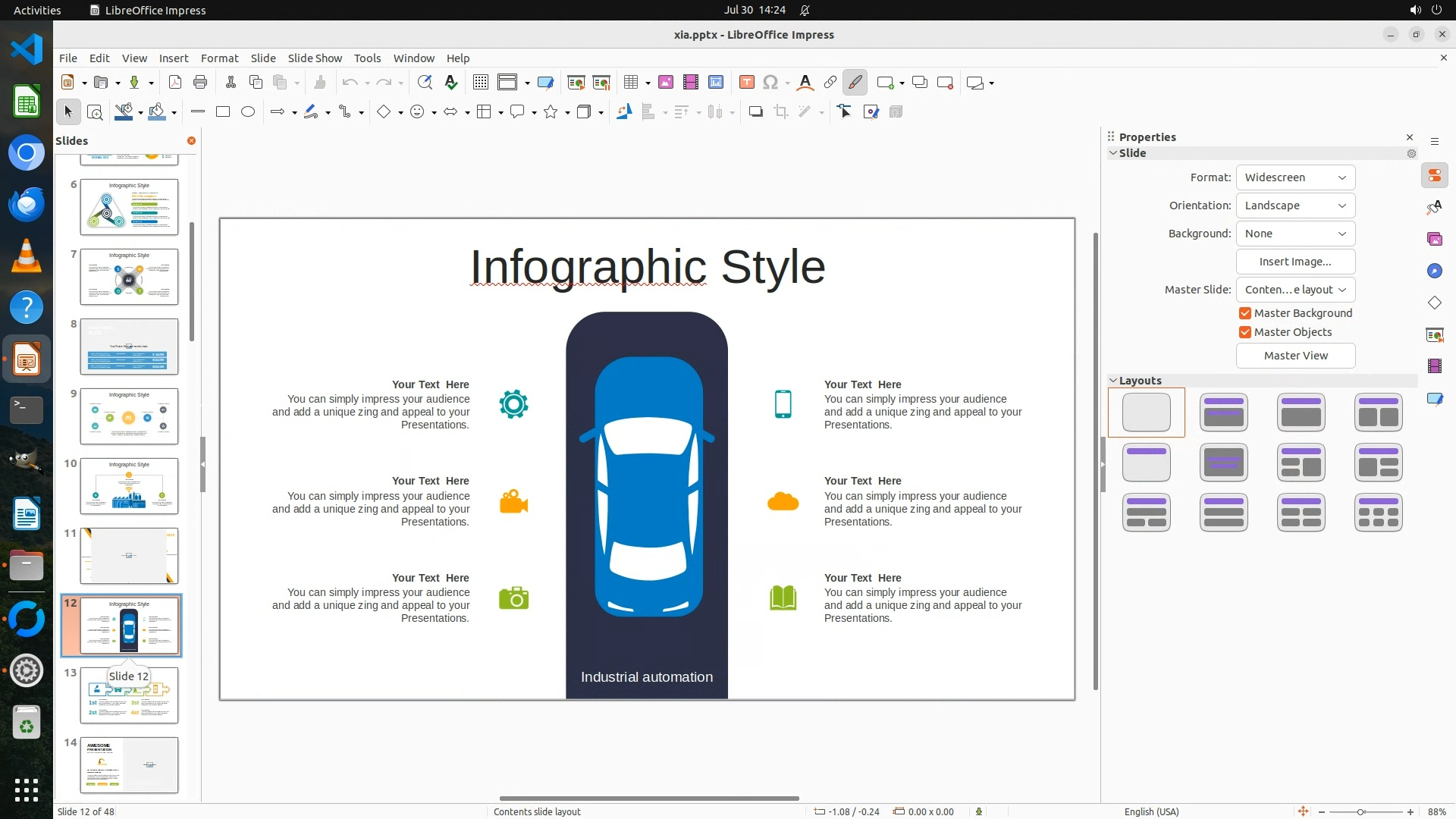Select the Rectangle shape tool
Screen dimensions: 1456x819
[x=223, y=112]
